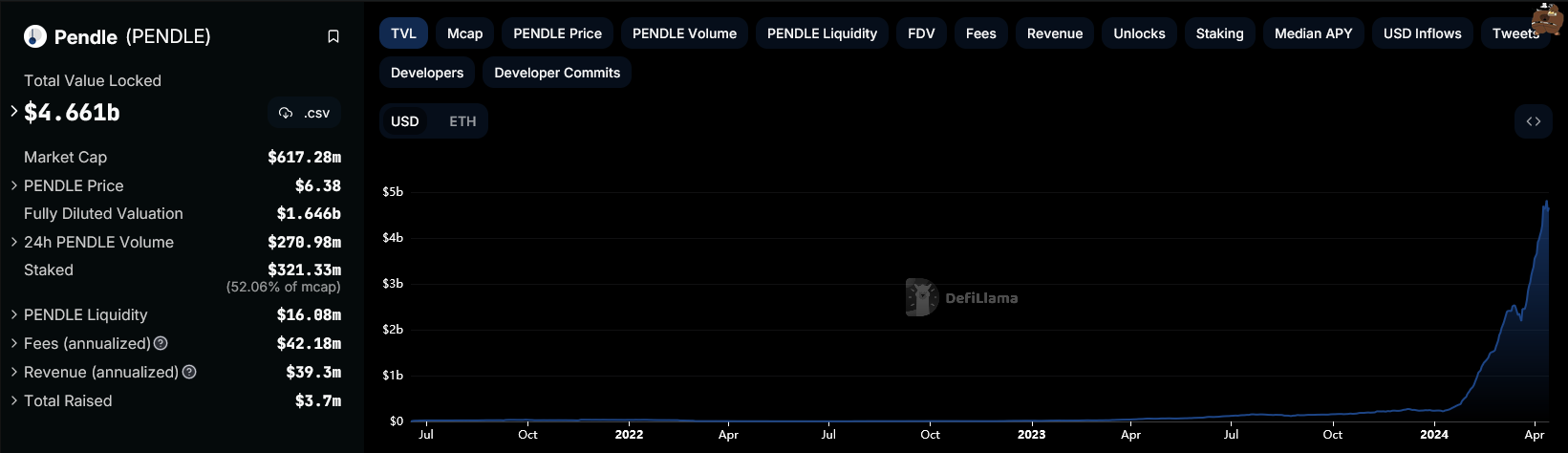
Task: Enable the Median APY metric
Action: pyautogui.click(x=1314, y=33)
